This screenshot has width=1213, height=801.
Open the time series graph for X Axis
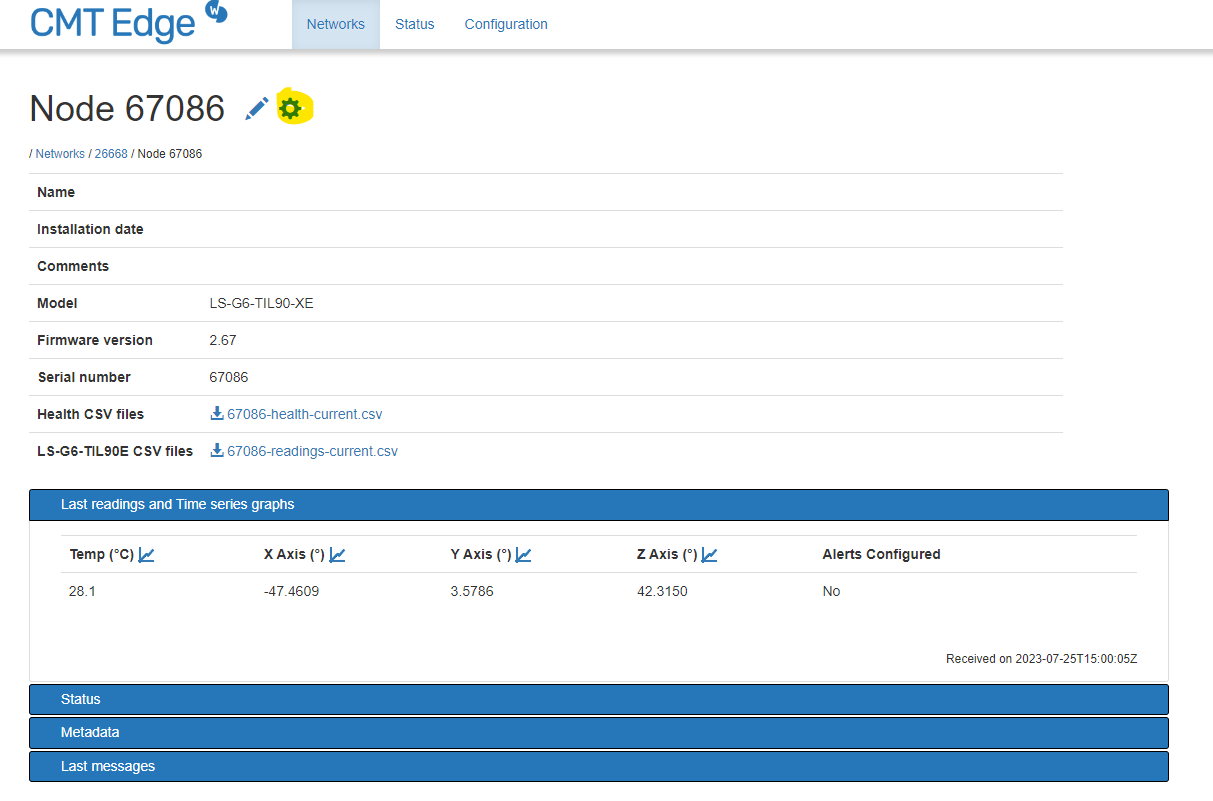coord(337,554)
